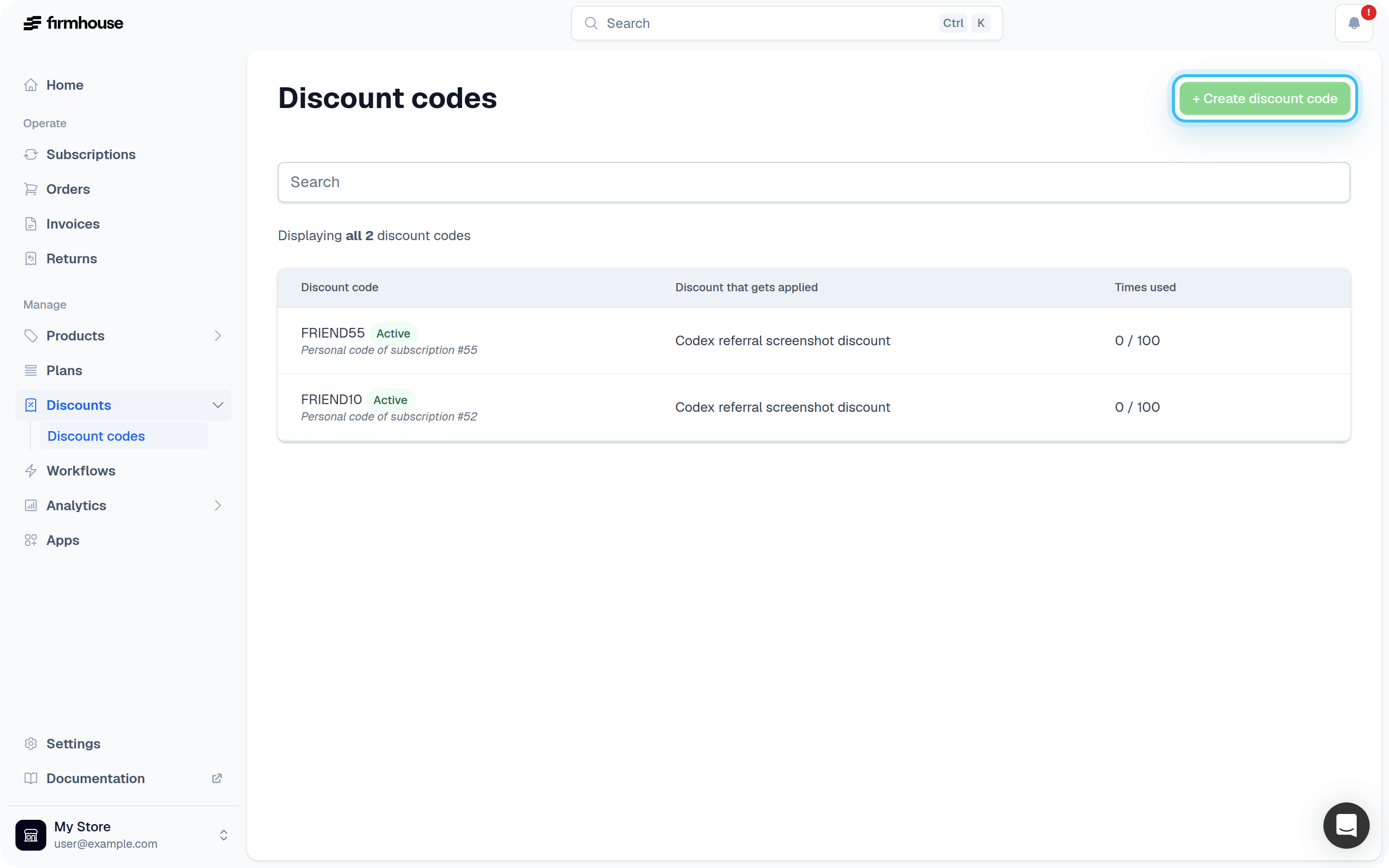Click Active badge of FRIEND55
Image resolution: width=1389 pixels, height=868 pixels.
point(393,334)
